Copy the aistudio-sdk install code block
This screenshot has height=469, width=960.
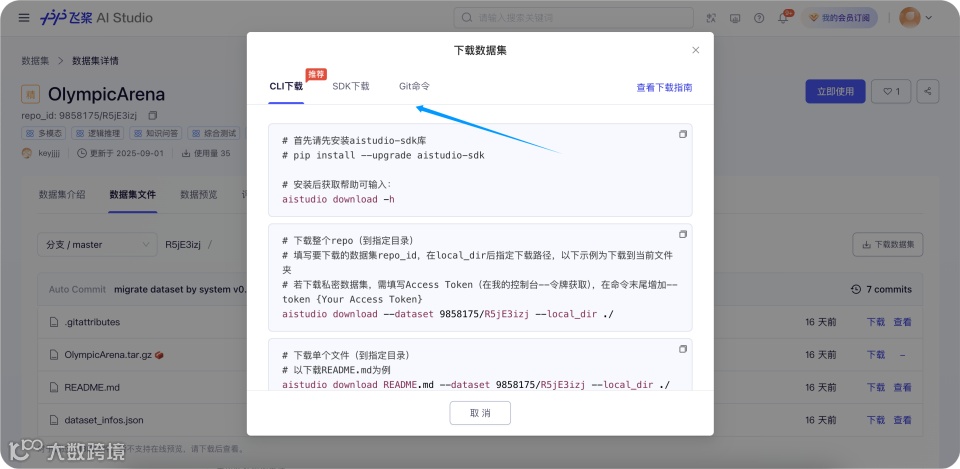click(x=683, y=134)
